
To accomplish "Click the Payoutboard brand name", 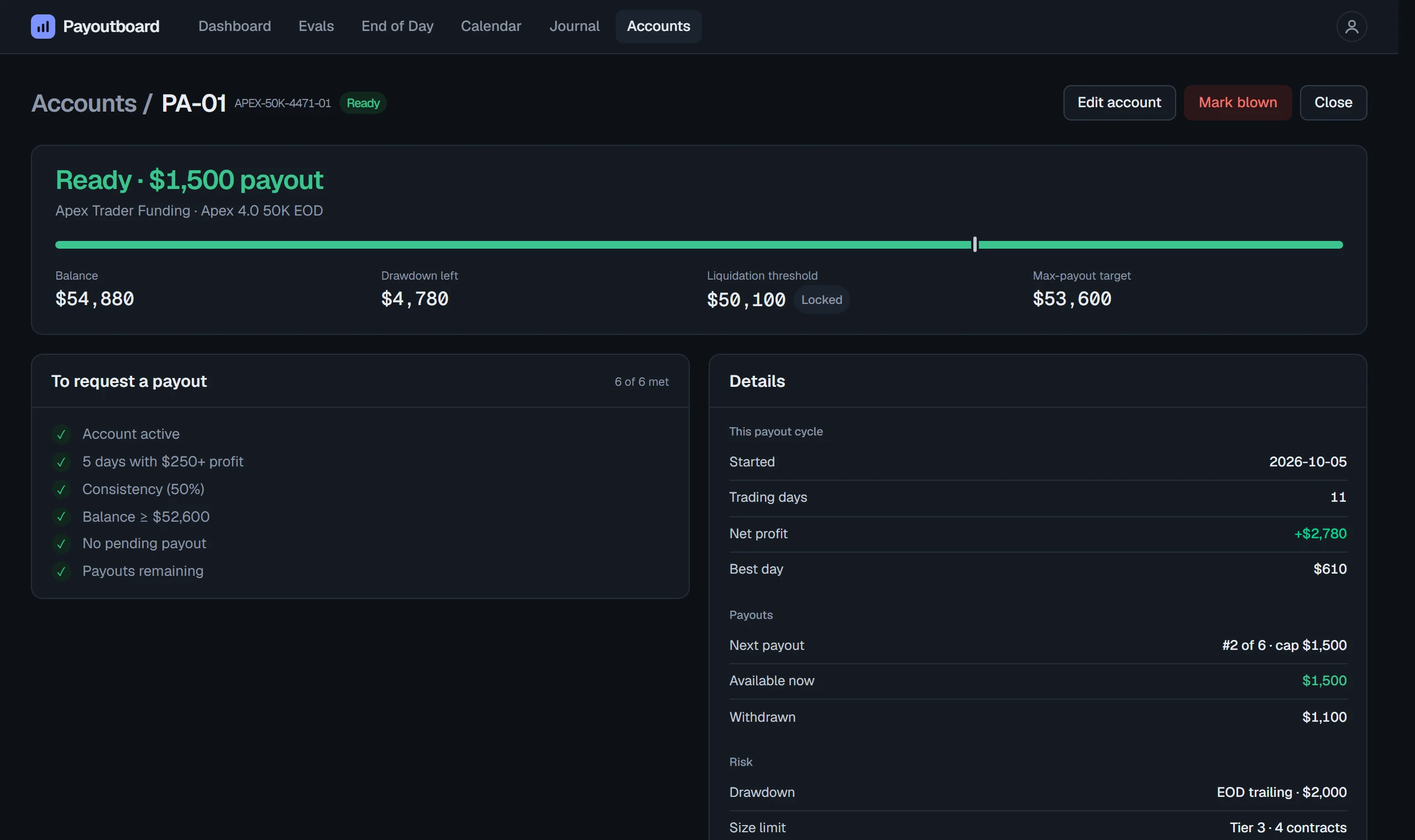I will click(111, 27).
